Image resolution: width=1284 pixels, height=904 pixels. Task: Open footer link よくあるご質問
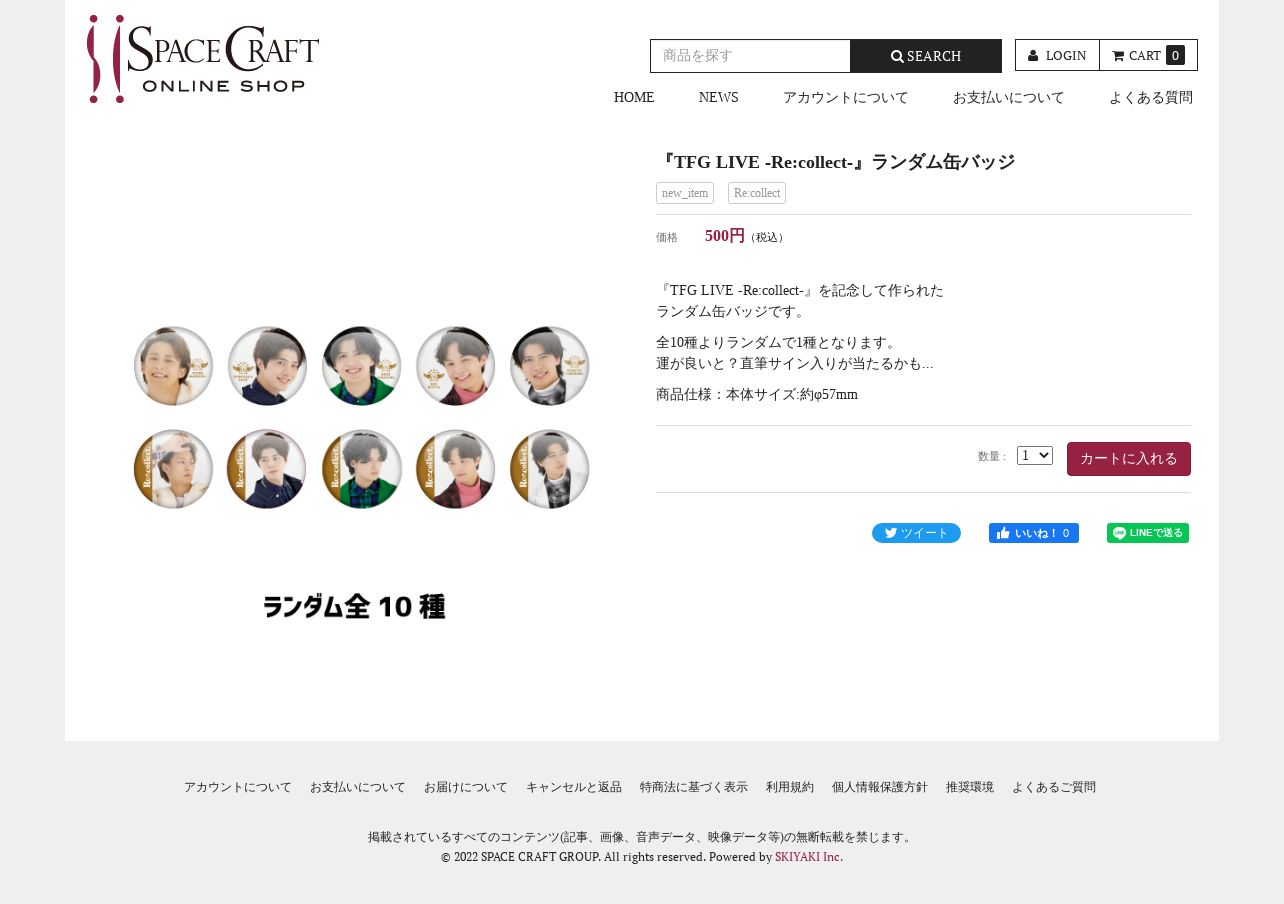(1054, 787)
